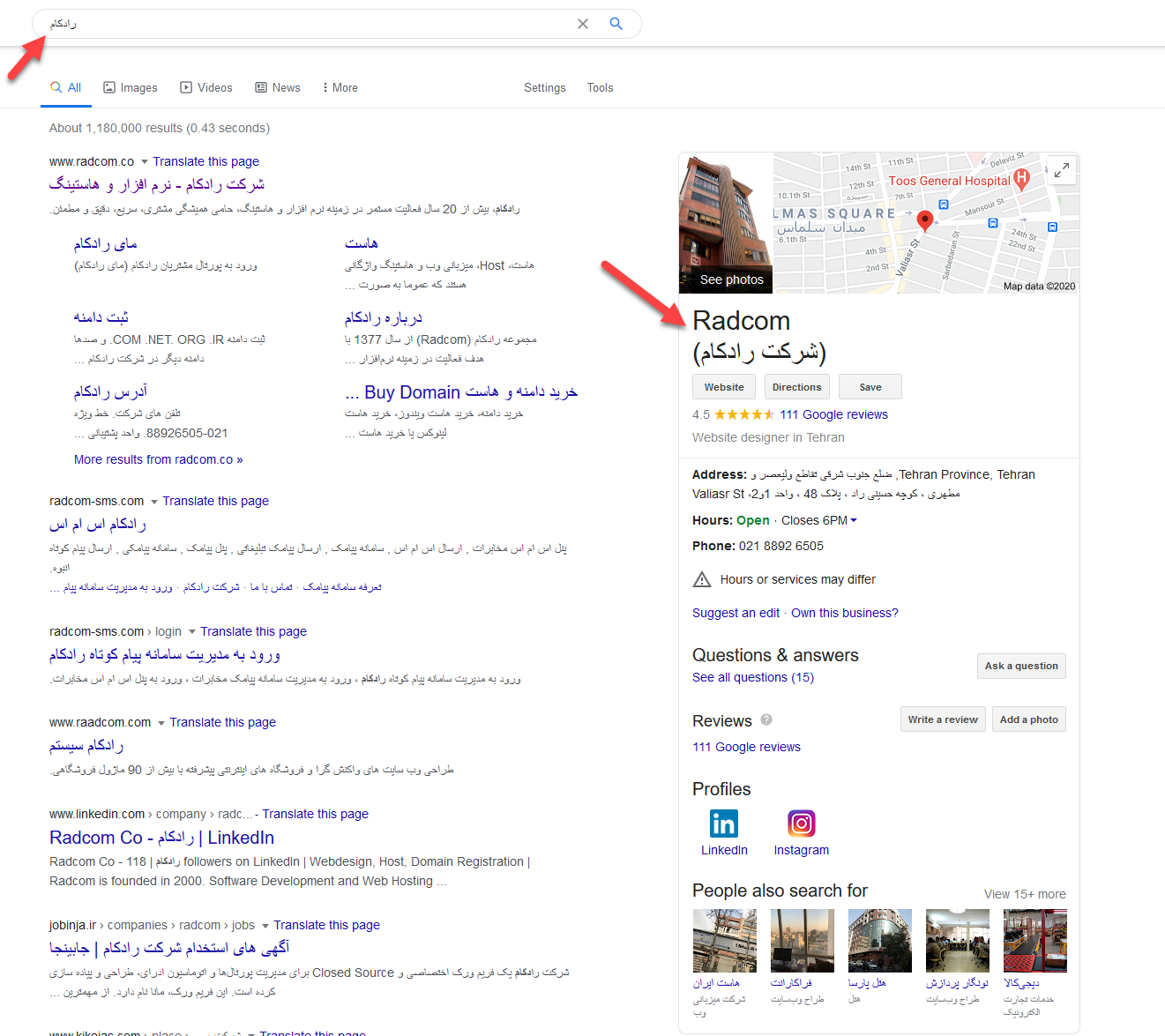Expand the map with the fullscreen arrows icon

coord(1062,169)
